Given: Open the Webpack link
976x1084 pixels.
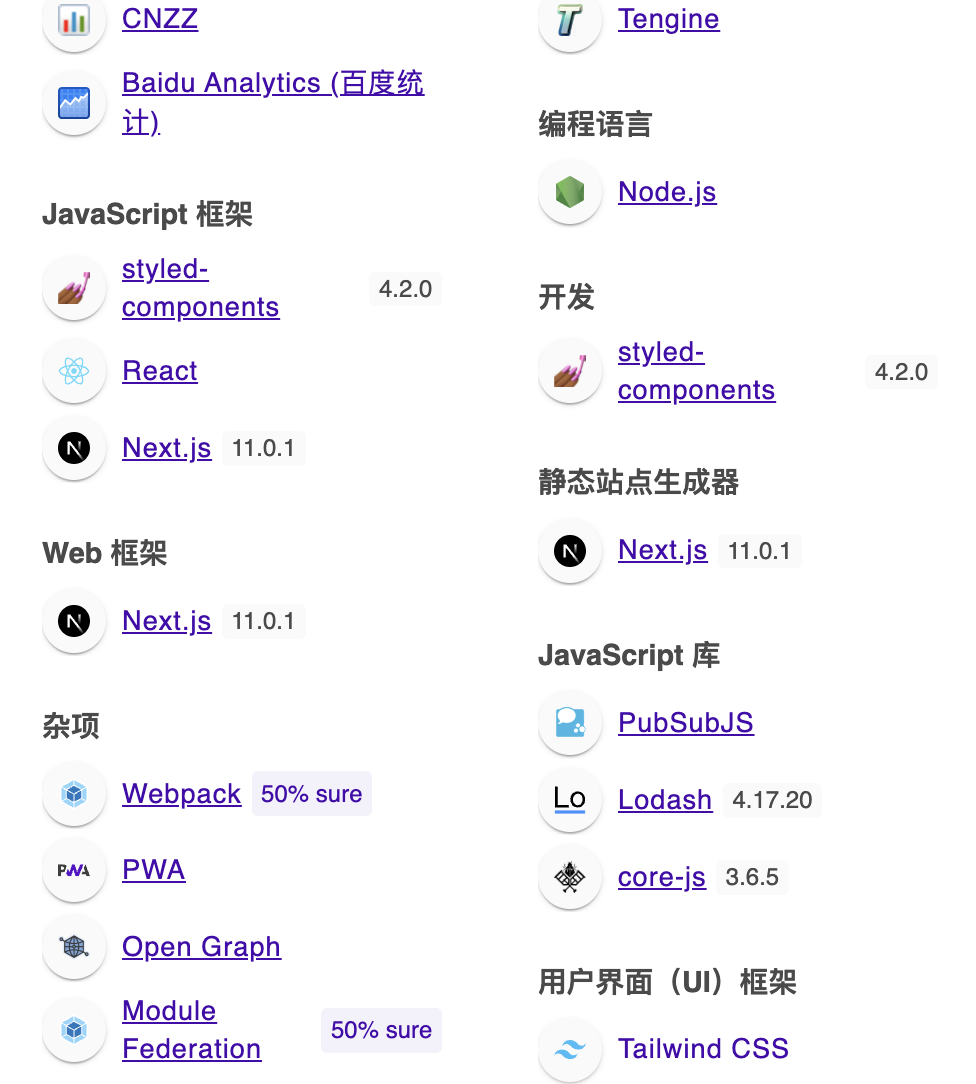Looking at the screenshot, I should [x=182, y=793].
